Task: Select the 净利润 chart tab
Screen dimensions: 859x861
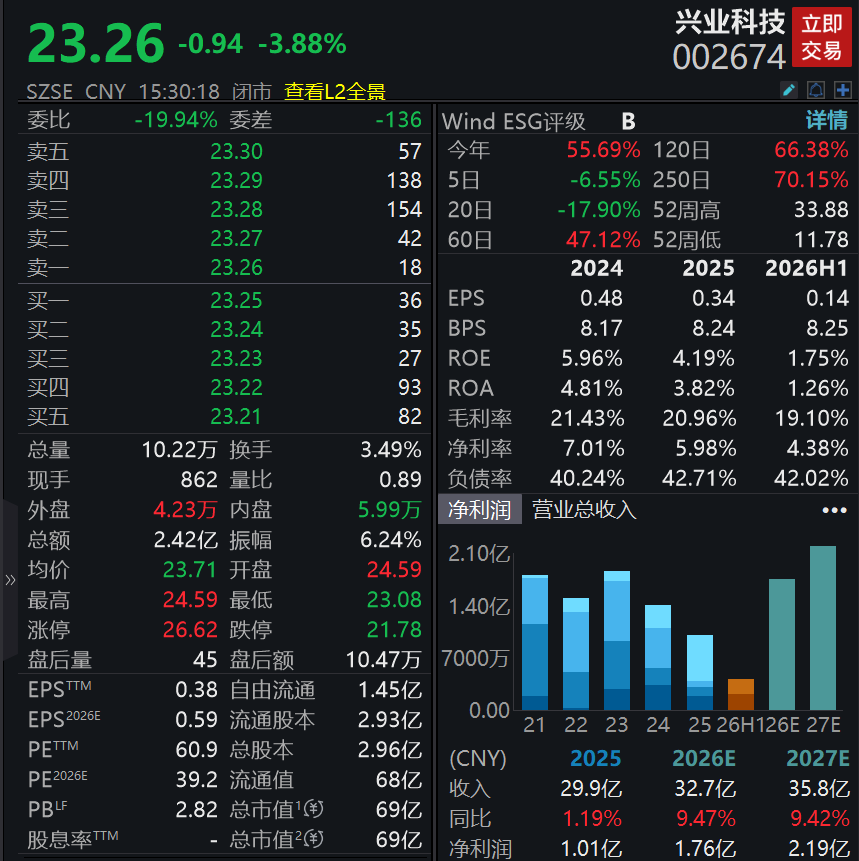Action: 479,510
